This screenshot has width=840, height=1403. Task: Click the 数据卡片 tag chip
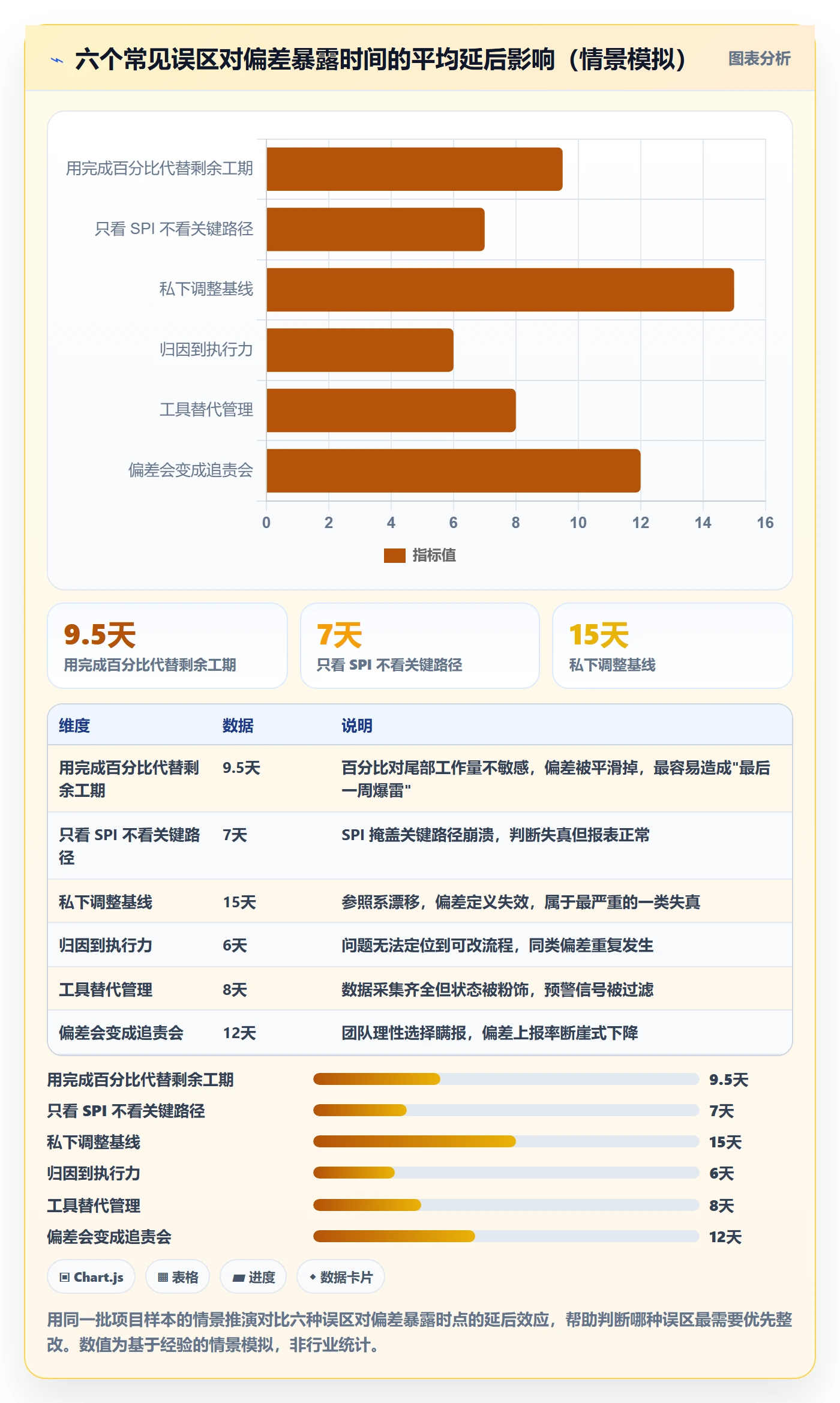pyautogui.click(x=341, y=1277)
